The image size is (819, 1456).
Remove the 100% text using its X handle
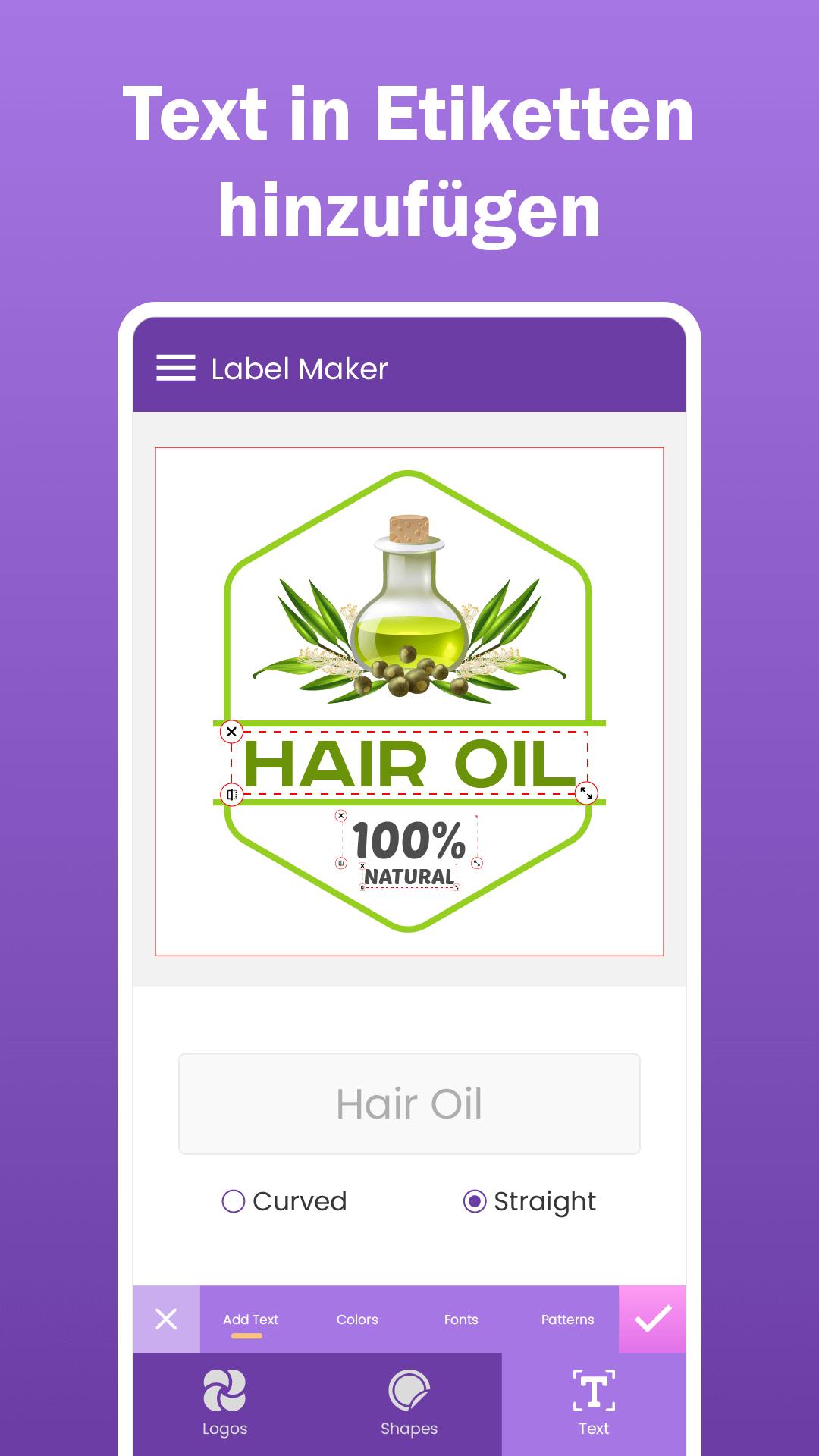pyautogui.click(x=341, y=815)
